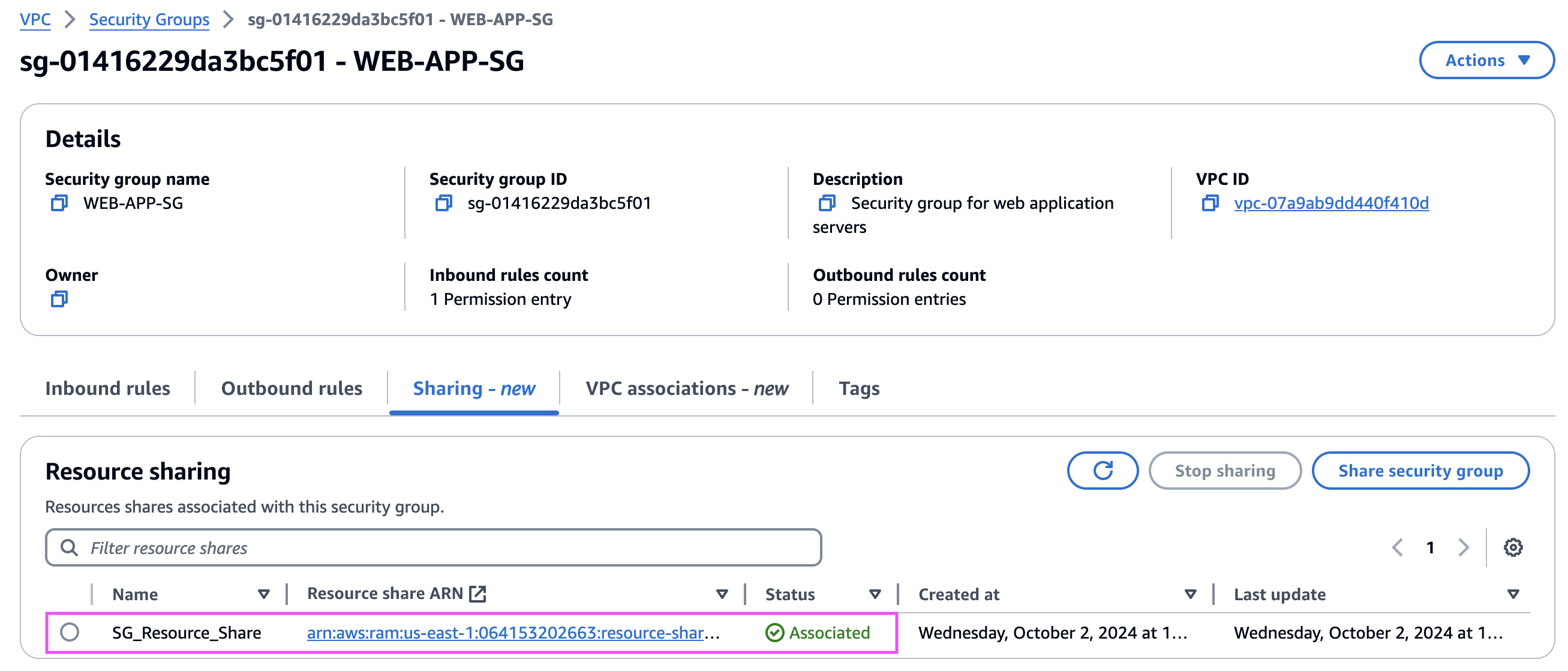The image size is (1568, 671).
Task: Open the vpc-07a9ab9dd440f410d link
Action: pos(1330,203)
